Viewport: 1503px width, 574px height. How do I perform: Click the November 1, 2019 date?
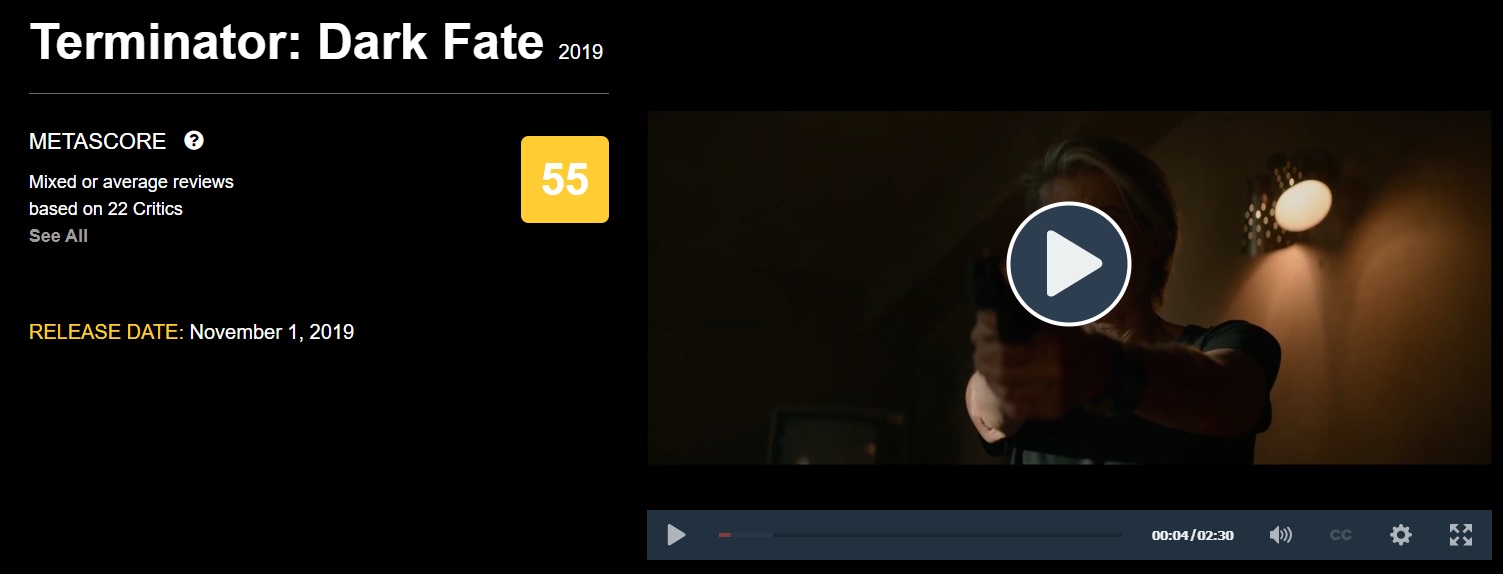(272, 332)
